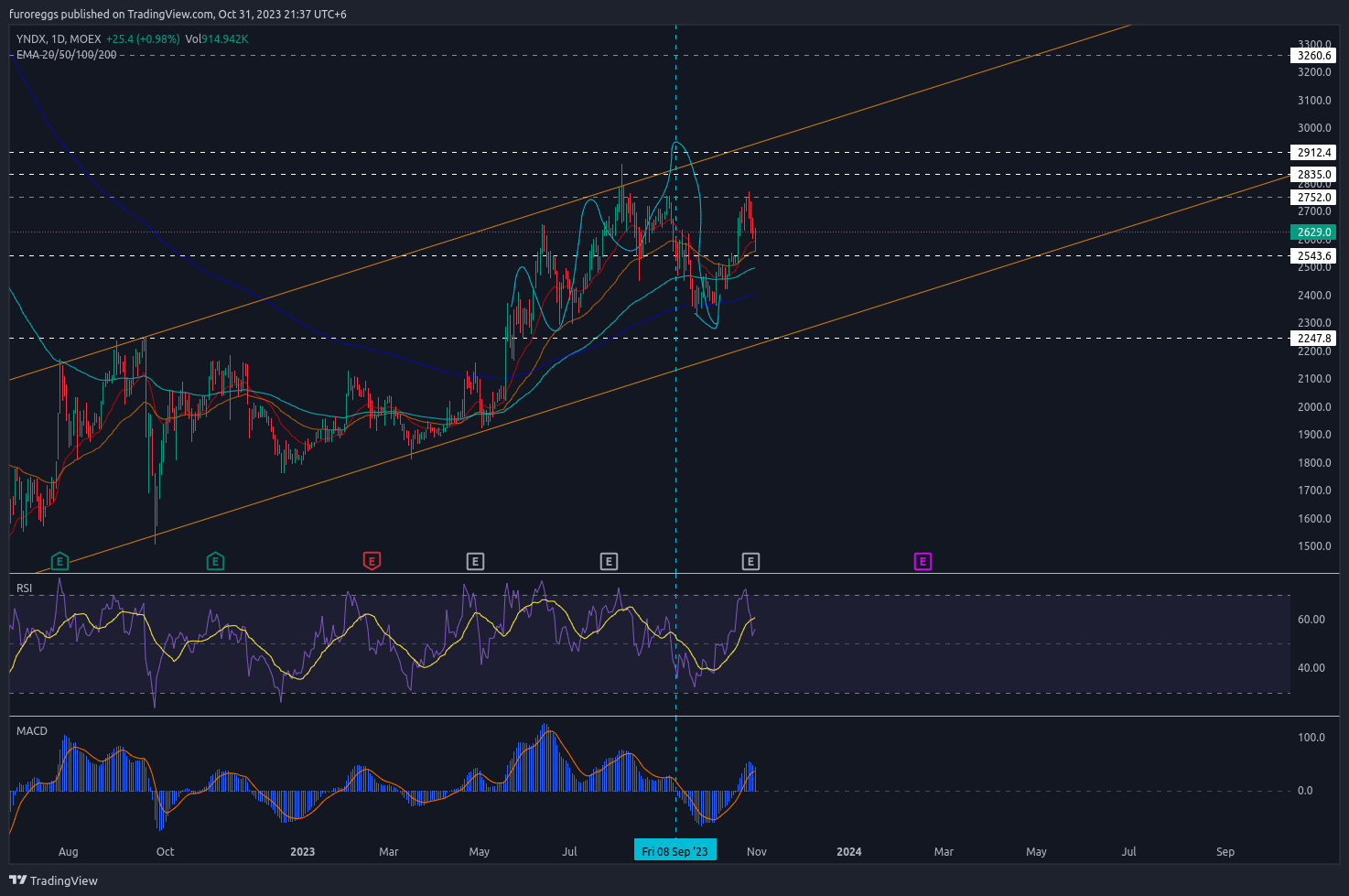
Task: Click the 2247.8 horizontal line price label
Action: tap(1314, 339)
